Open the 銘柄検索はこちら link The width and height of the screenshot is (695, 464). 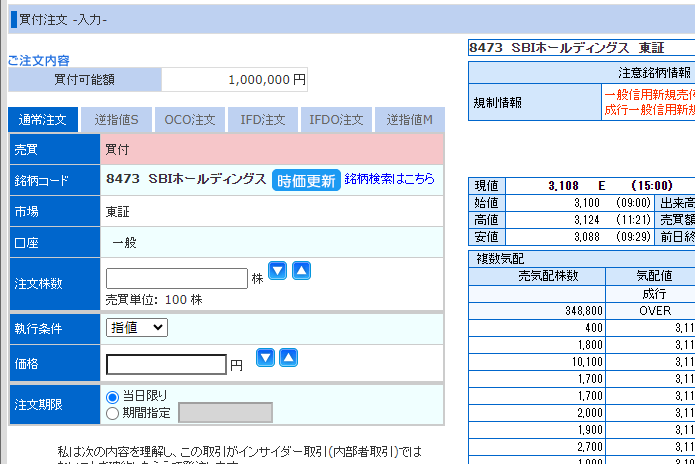pos(390,179)
